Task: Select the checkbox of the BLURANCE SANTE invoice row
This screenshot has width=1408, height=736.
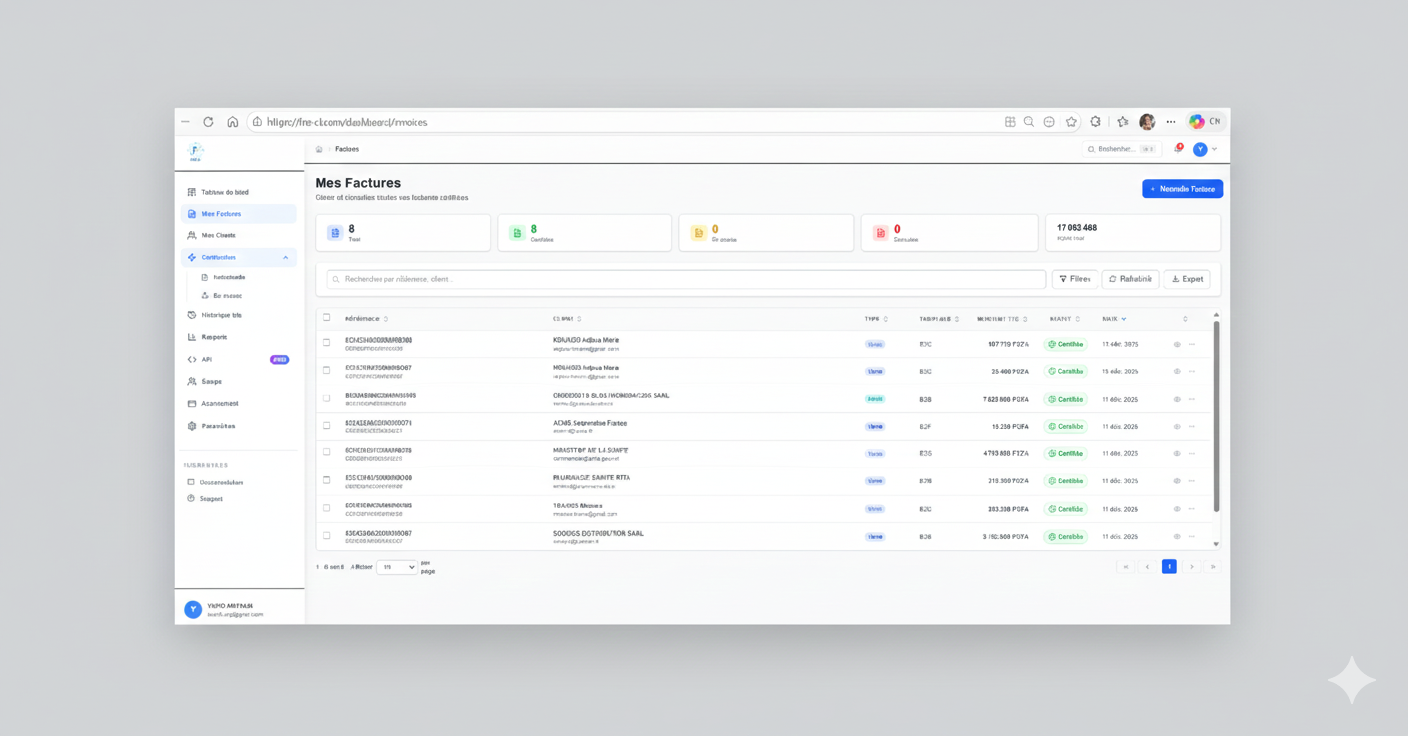Action: click(326, 480)
